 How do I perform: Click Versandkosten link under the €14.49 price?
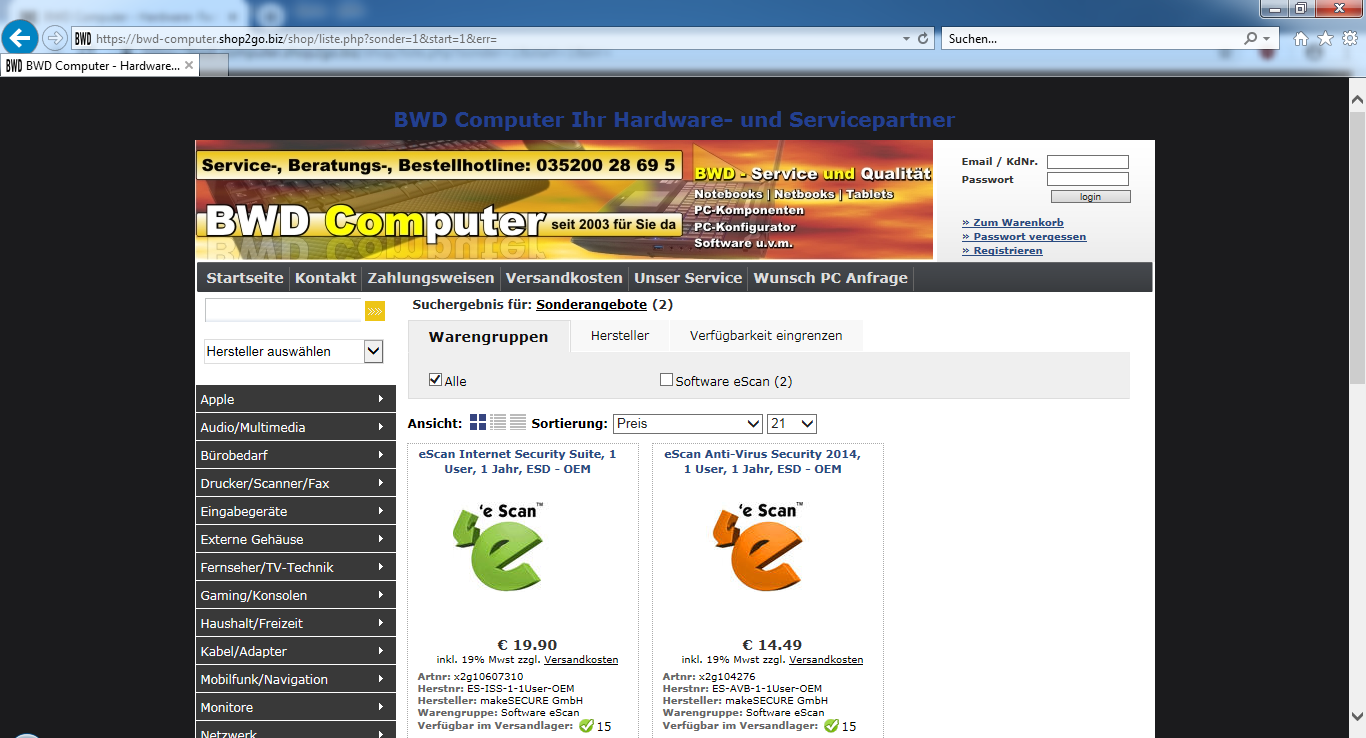click(x=826, y=660)
